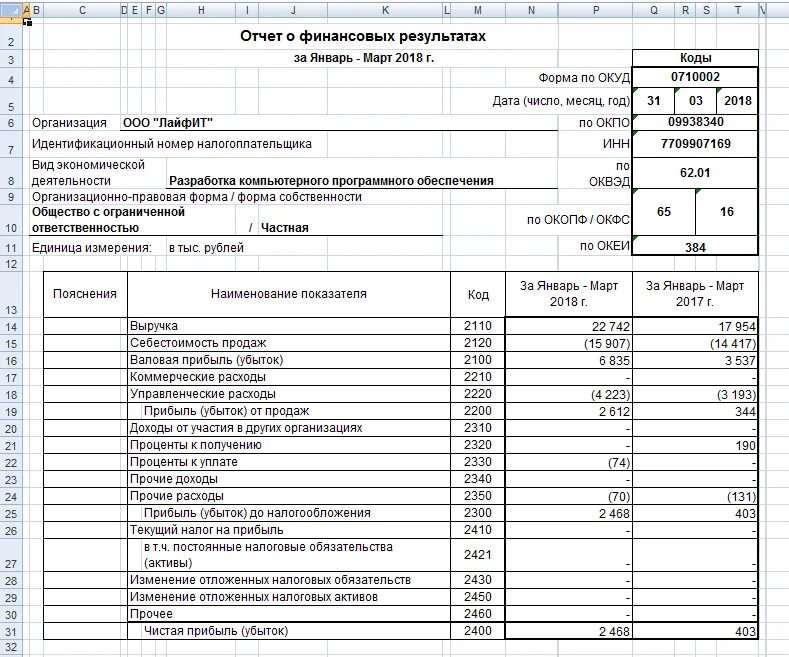Select the OKUD code cell 0710002
This screenshot has width=789, height=657.
click(x=695, y=76)
